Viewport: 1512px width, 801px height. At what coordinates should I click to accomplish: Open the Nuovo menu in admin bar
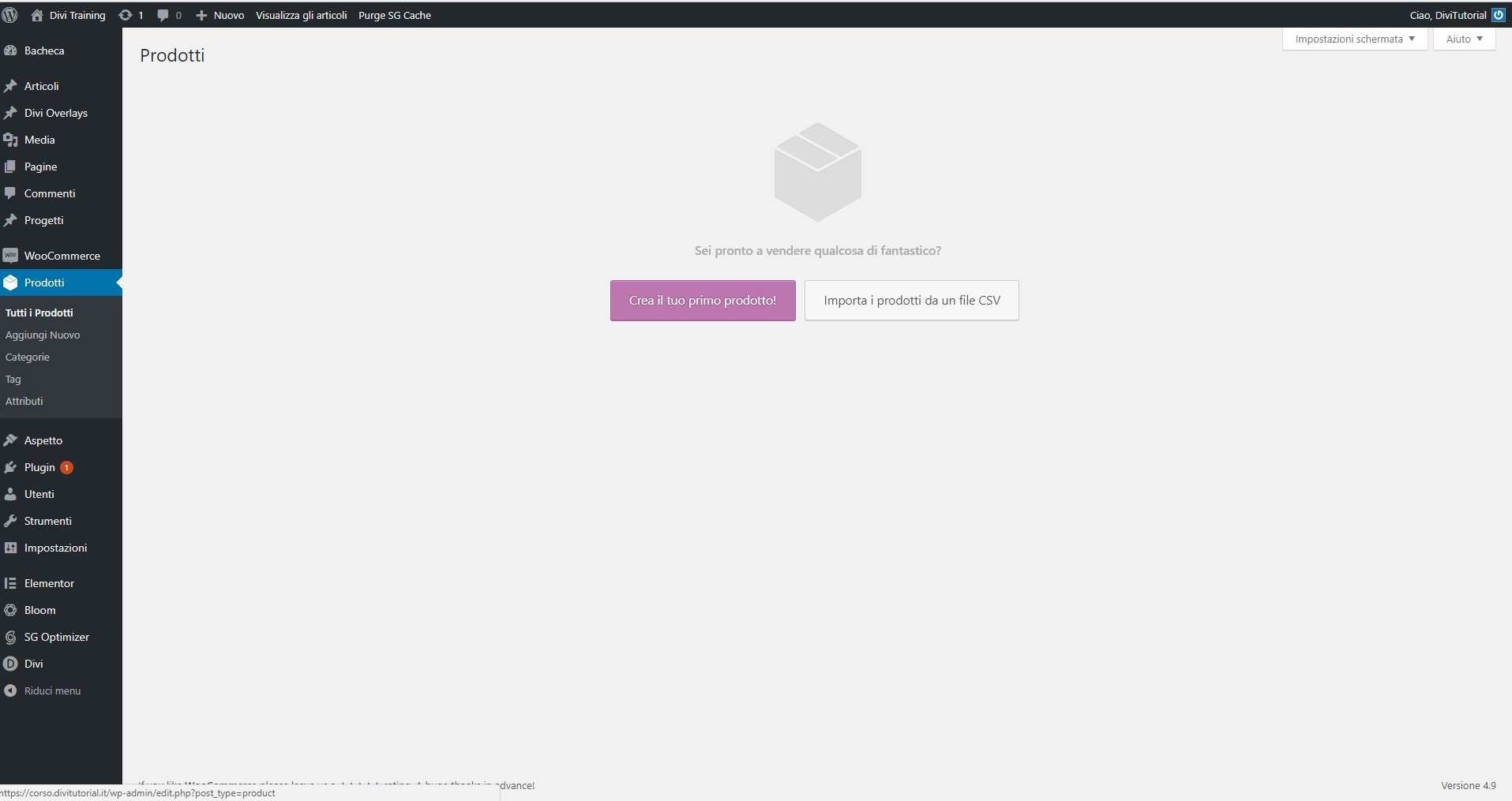point(220,15)
